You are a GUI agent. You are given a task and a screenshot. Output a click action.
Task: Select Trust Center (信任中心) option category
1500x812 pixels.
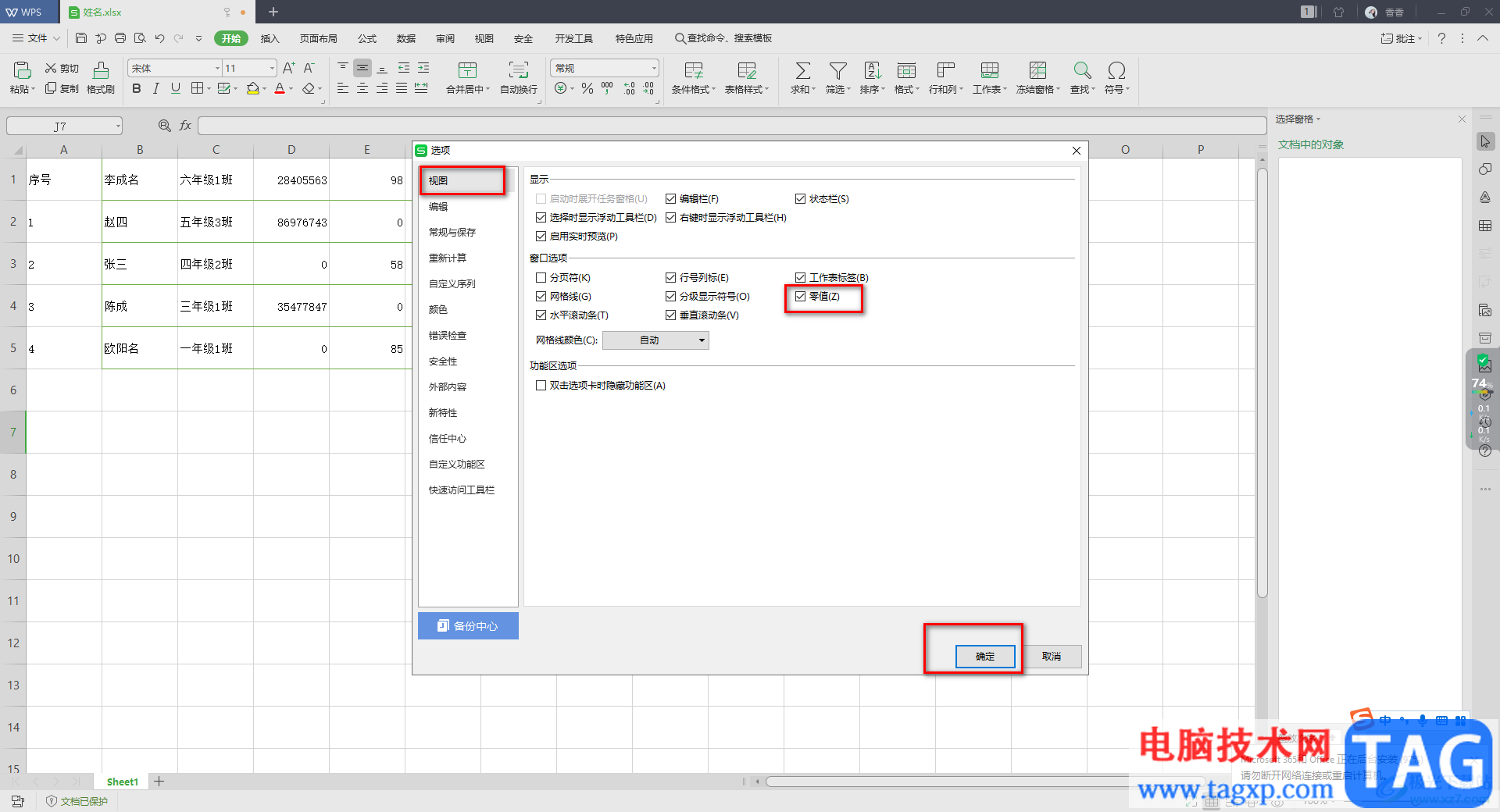(448, 439)
